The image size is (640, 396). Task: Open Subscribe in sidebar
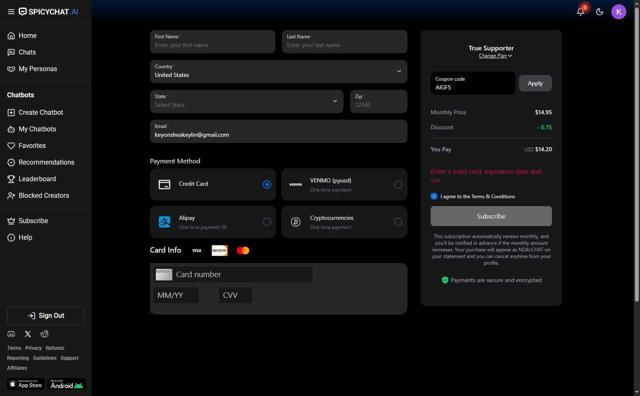point(28,221)
